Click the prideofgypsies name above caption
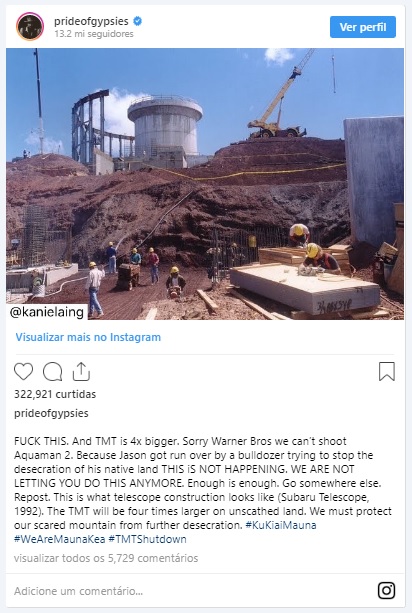The height and width of the screenshot is (613, 412). (x=51, y=413)
